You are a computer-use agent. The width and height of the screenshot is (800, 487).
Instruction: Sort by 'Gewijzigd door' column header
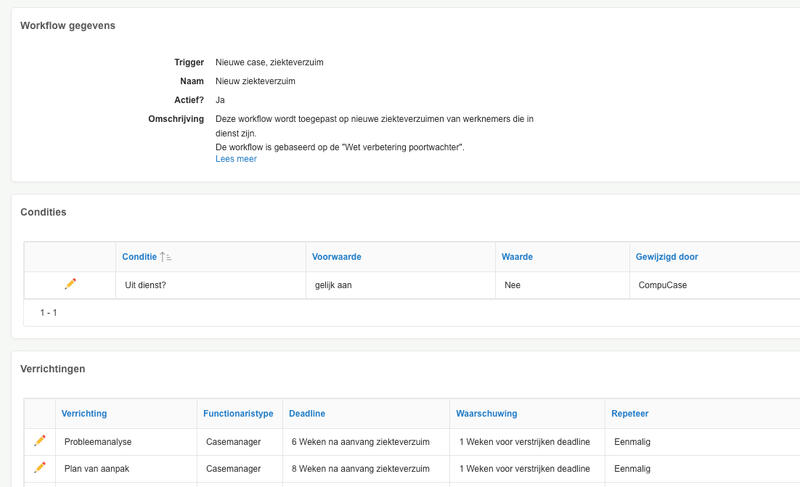[667, 257]
